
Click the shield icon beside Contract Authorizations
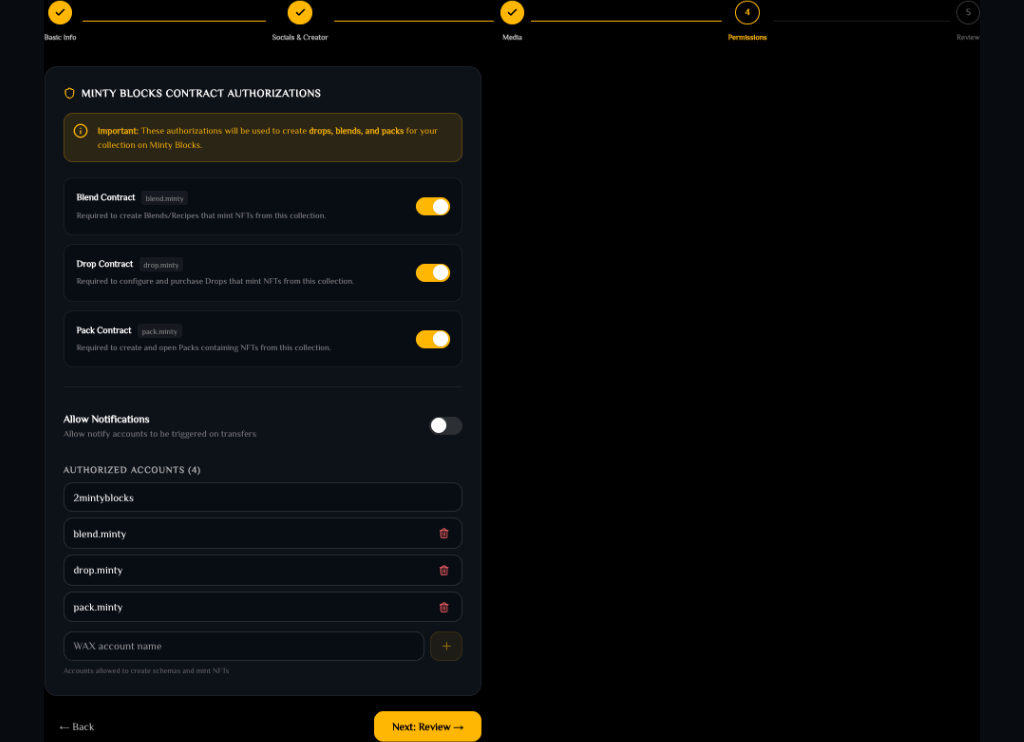pyautogui.click(x=69, y=93)
